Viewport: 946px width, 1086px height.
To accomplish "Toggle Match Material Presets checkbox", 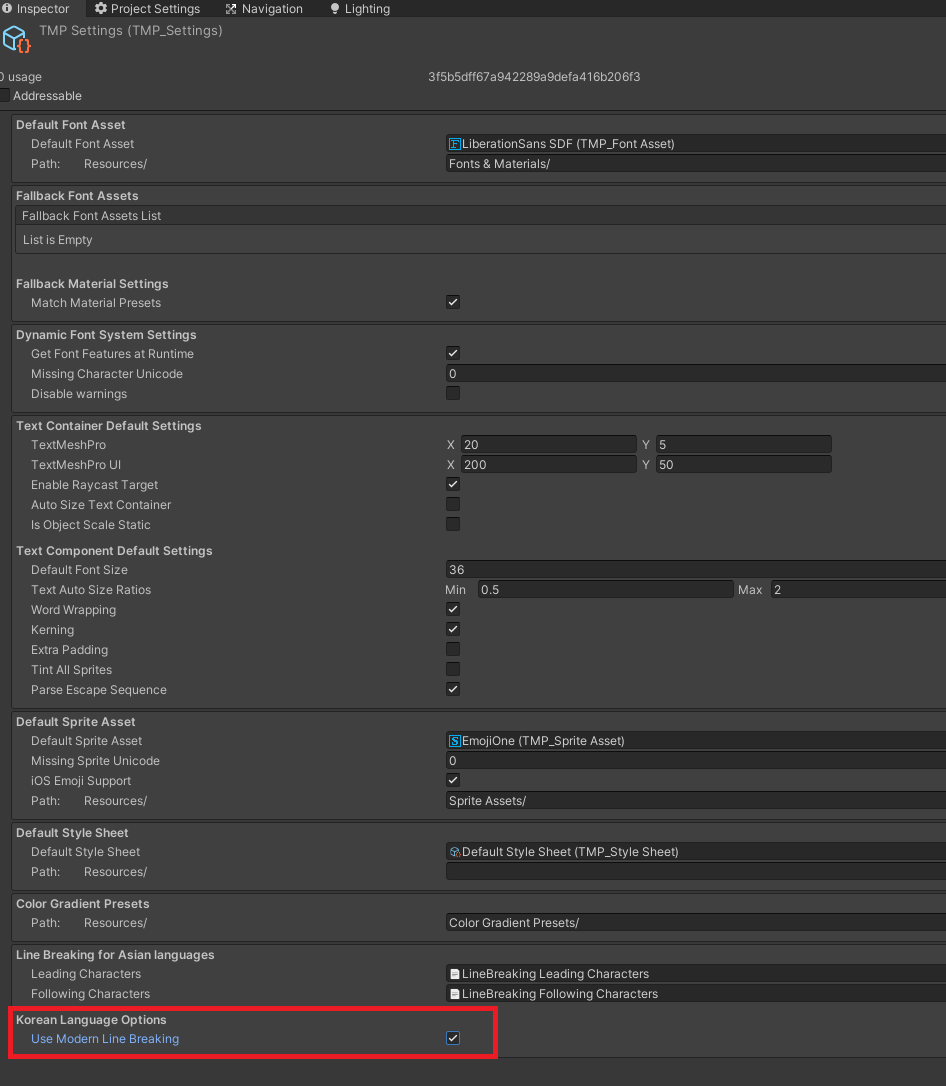I will pos(453,302).
